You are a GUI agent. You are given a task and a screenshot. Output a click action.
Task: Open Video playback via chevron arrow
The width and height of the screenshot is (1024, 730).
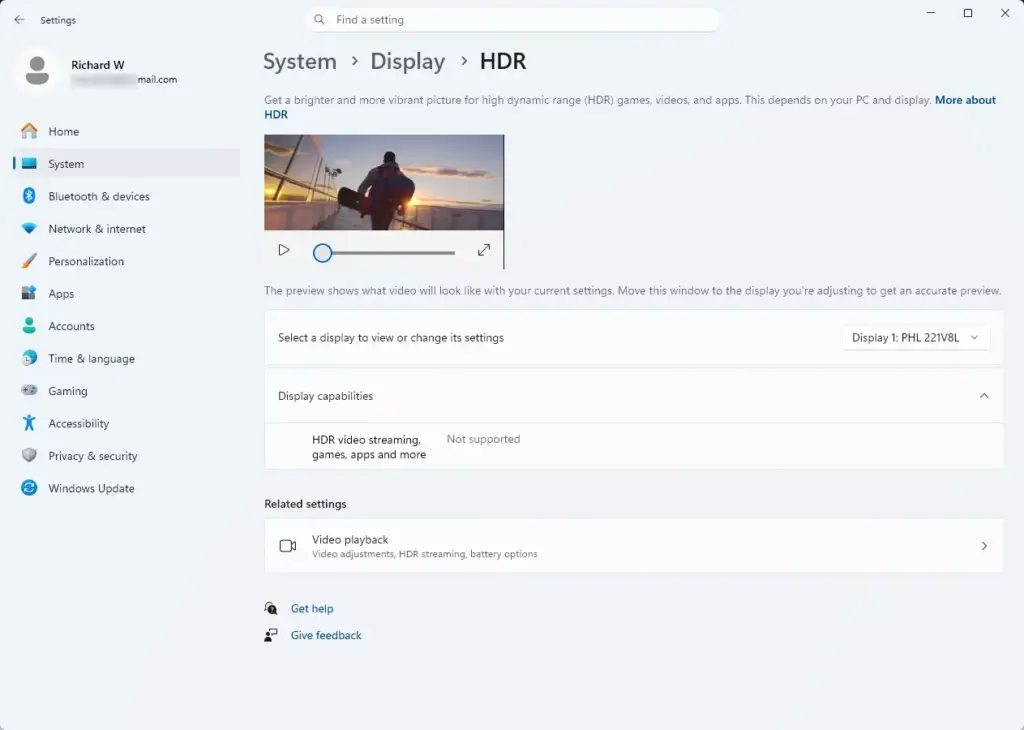984,546
